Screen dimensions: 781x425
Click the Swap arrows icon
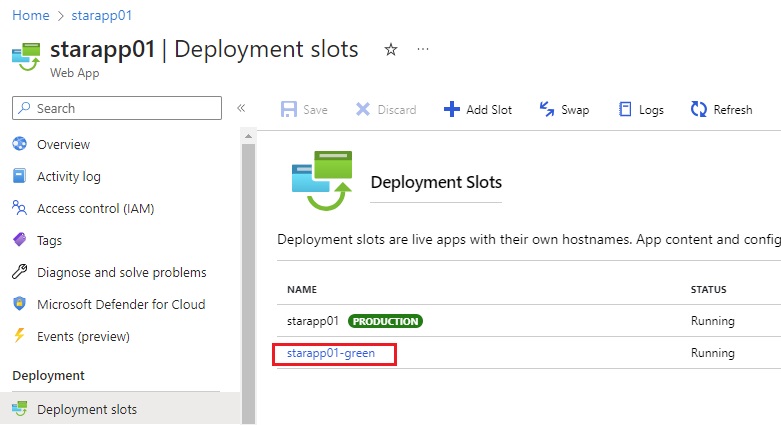(x=547, y=109)
